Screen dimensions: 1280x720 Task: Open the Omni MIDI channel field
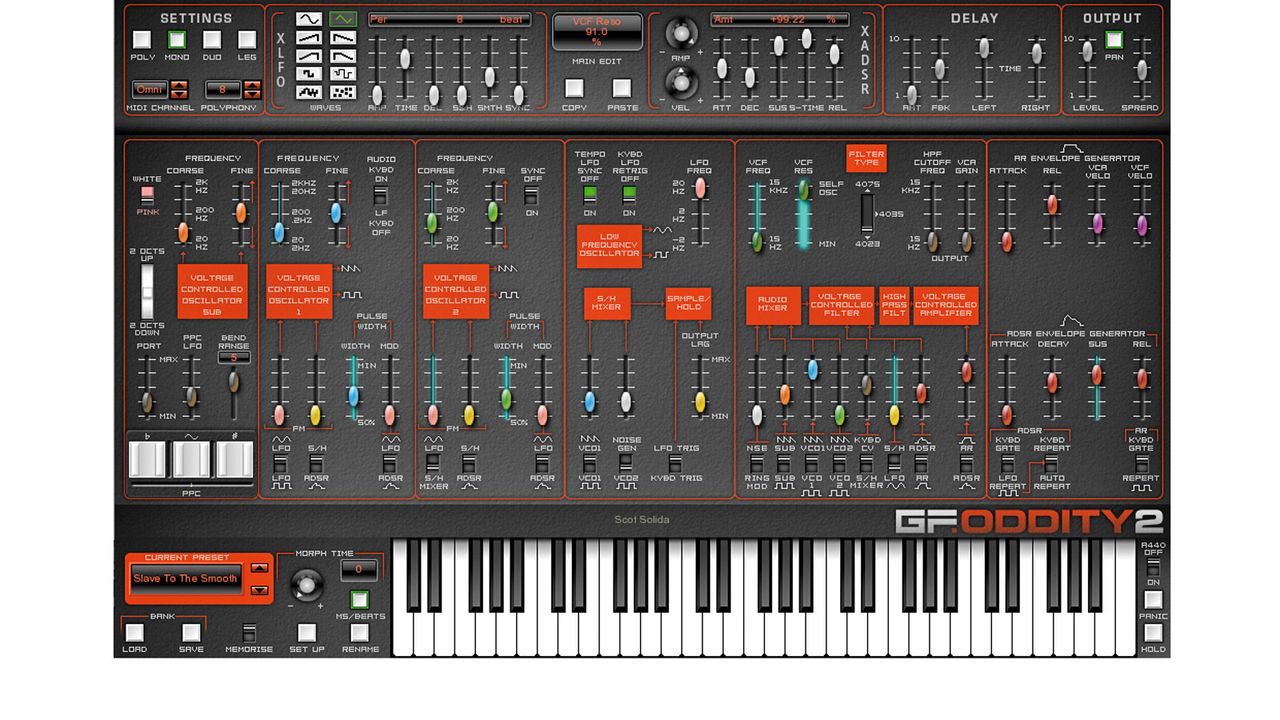pyautogui.click(x=150, y=90)
